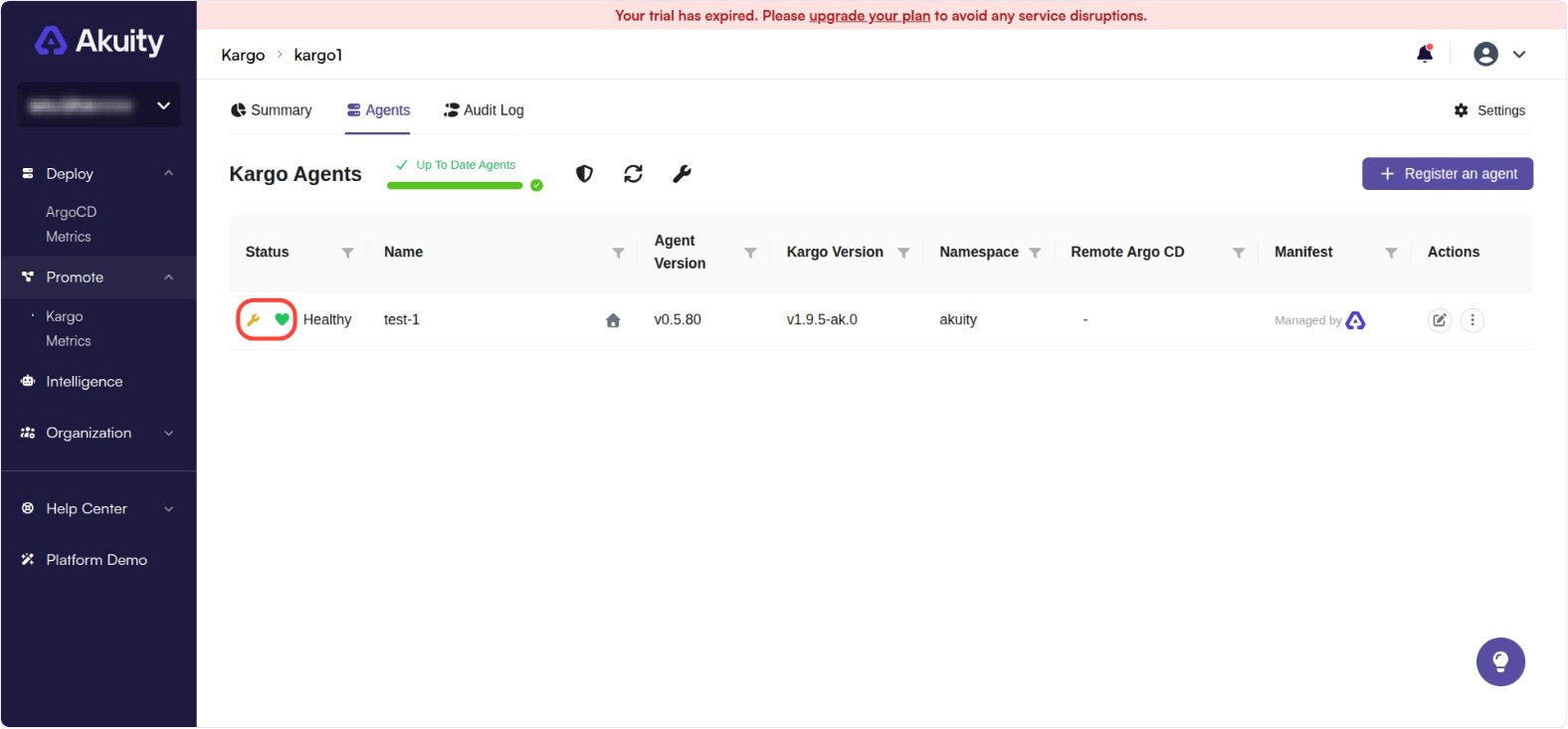The height and width of the screenshot is (729, 1568).
Task: Expand the Organization sidebar section
Action: pyautogui.click(x=168, y=433)
